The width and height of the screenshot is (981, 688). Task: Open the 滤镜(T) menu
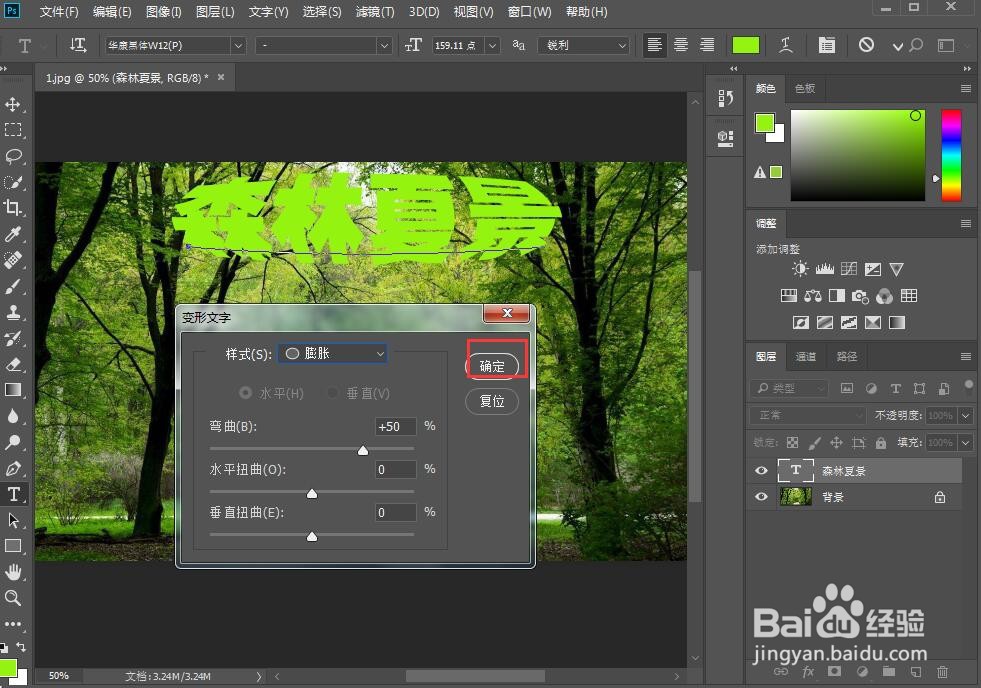click(375, 12)
